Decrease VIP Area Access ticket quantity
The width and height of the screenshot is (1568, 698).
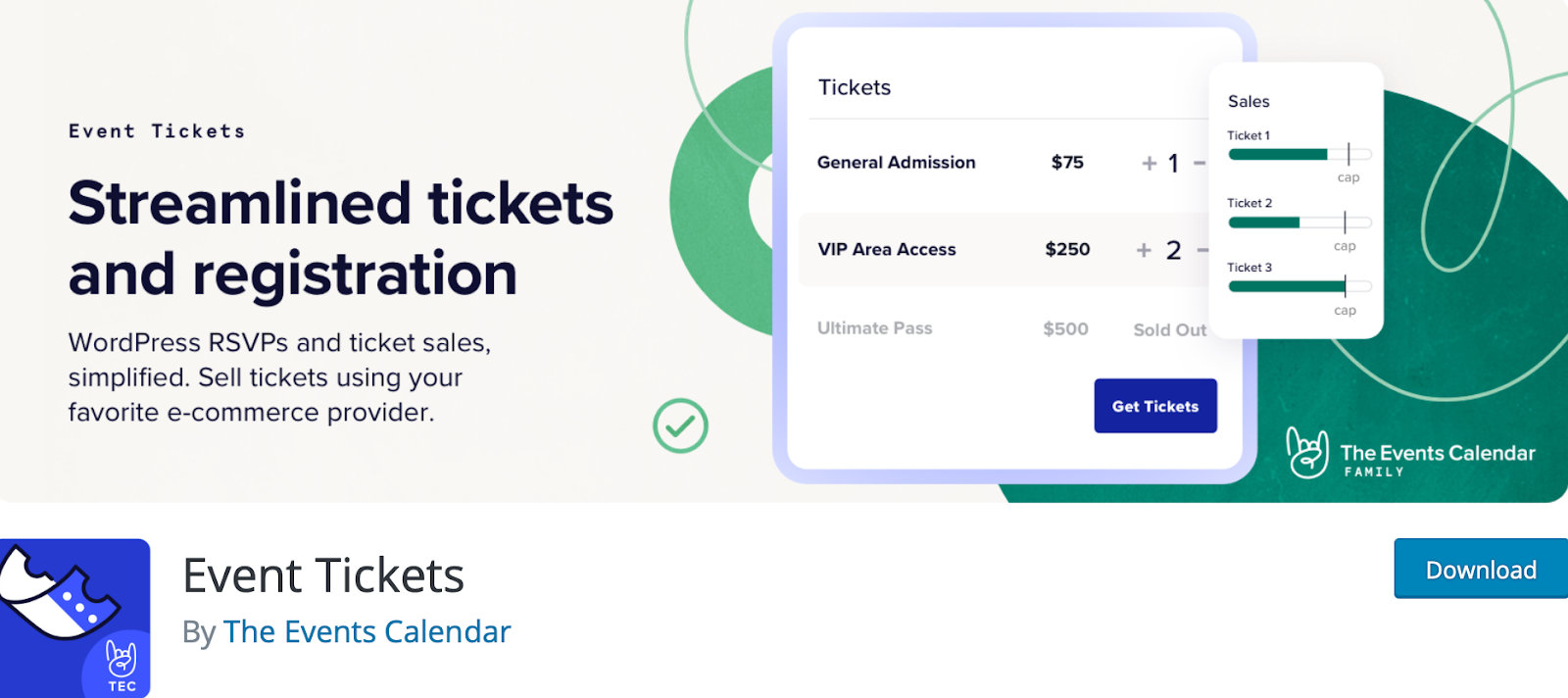point(1203,250)
